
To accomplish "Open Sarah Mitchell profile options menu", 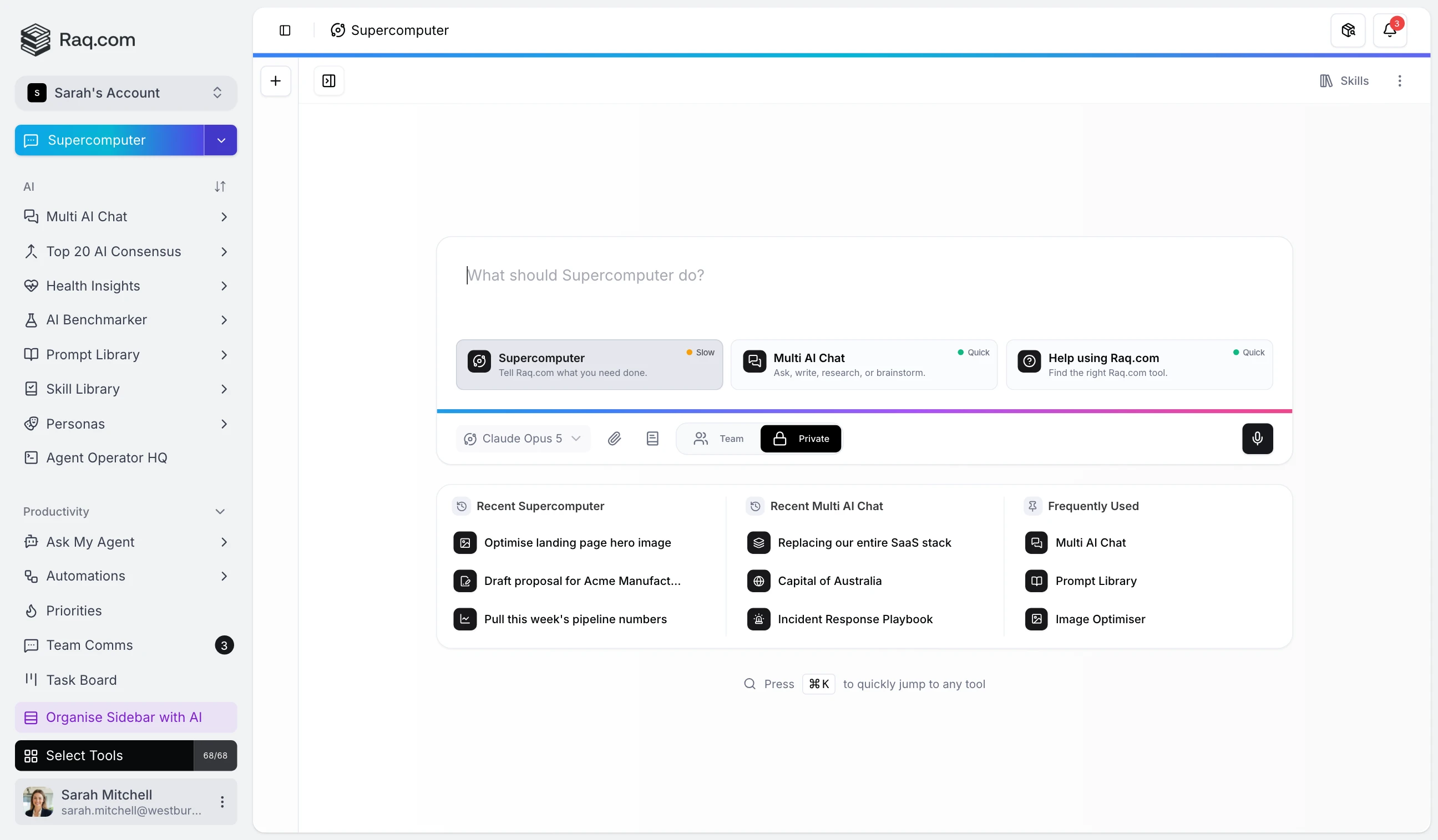I will click(x=222, y=802).
